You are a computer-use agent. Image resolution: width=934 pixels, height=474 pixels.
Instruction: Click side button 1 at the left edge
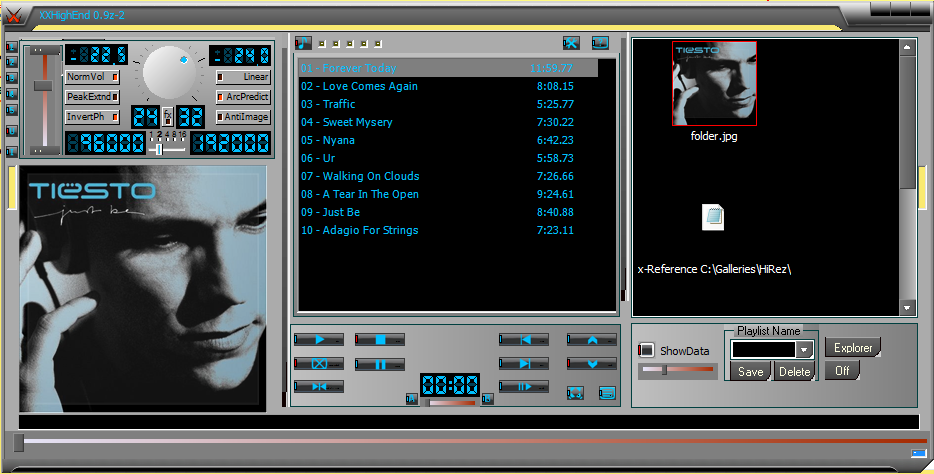[x=11, y=46]
